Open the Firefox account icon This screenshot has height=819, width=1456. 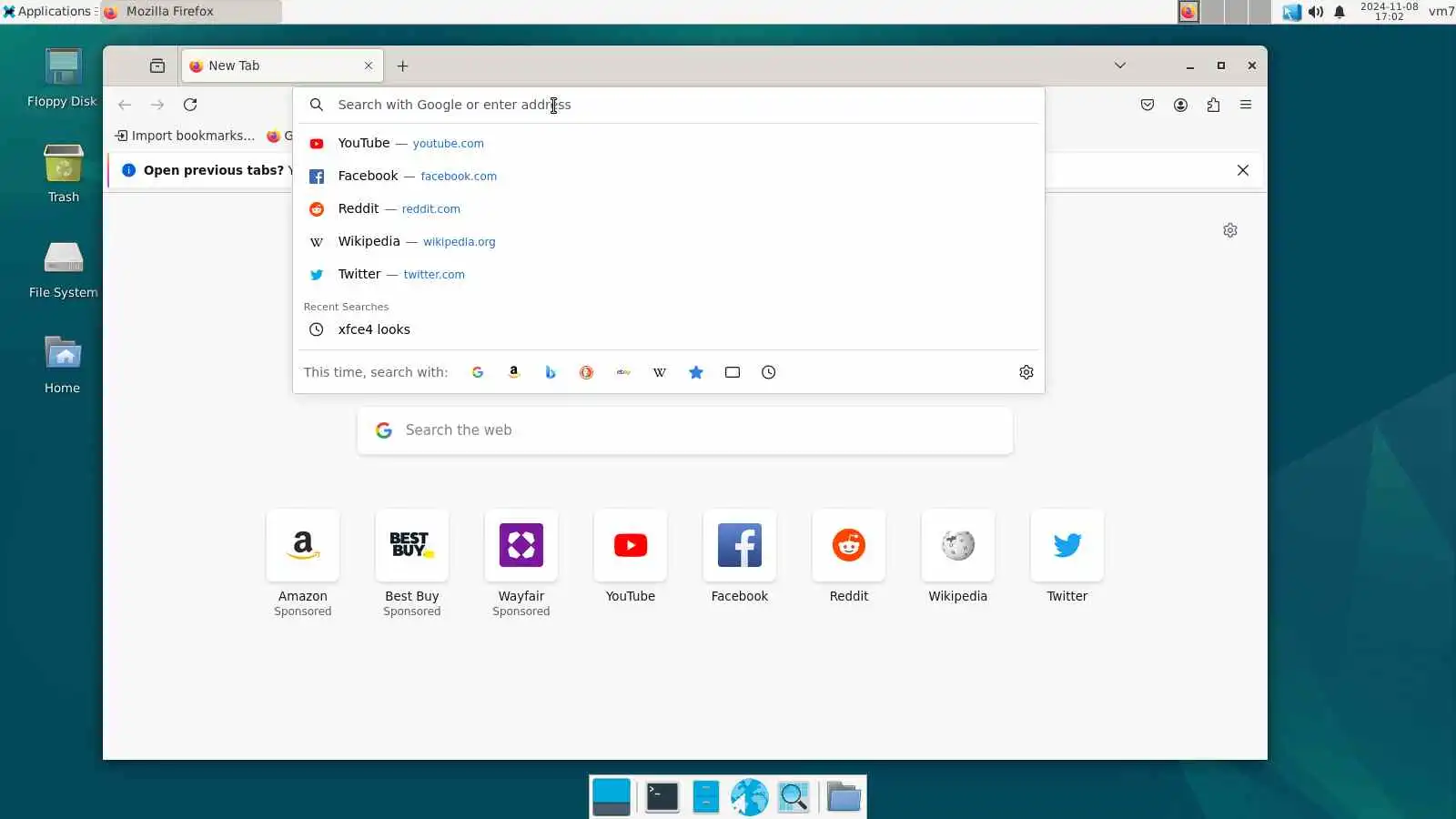point(1180,105)
